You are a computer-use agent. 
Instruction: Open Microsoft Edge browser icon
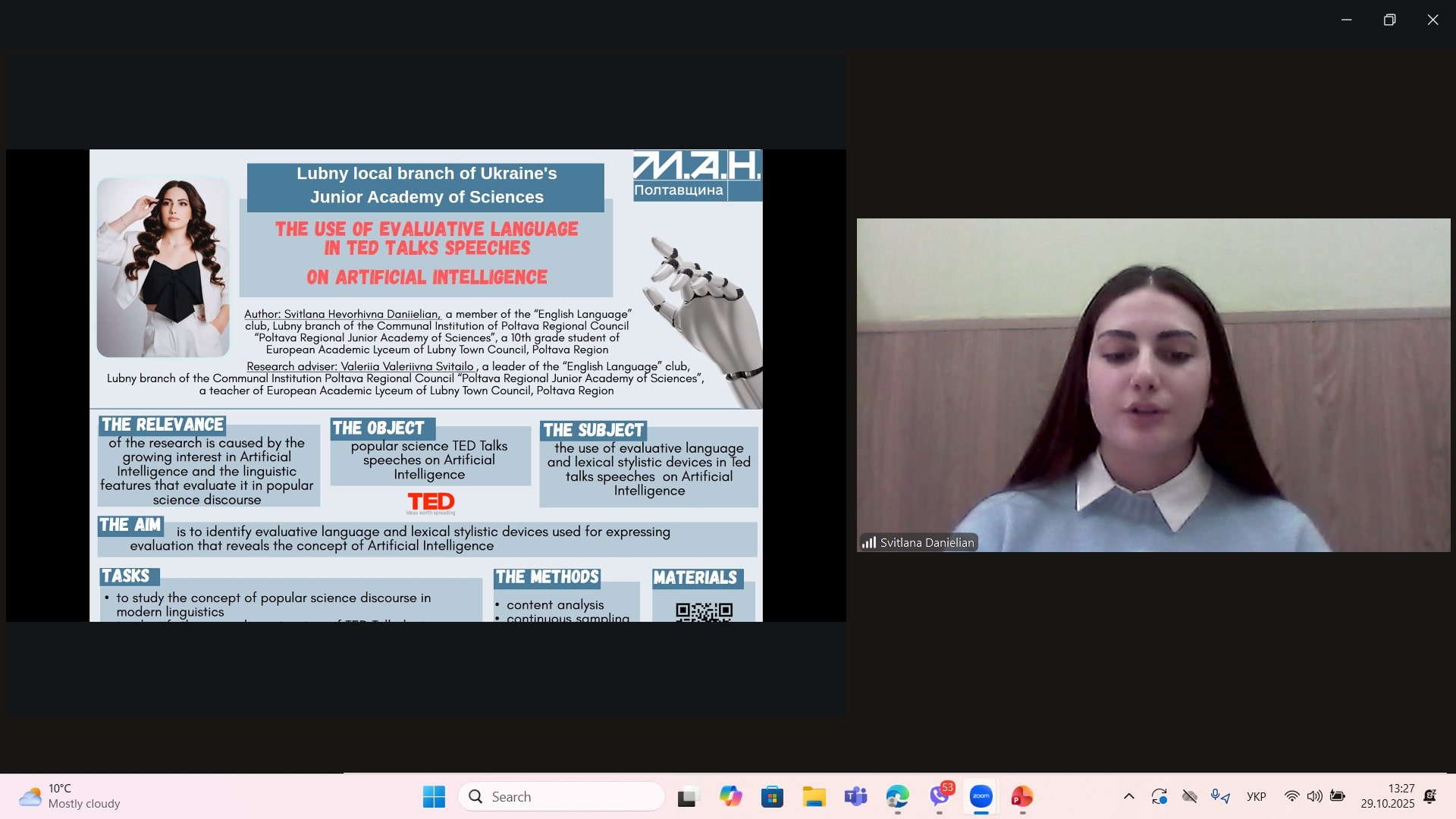pos(898,796)
